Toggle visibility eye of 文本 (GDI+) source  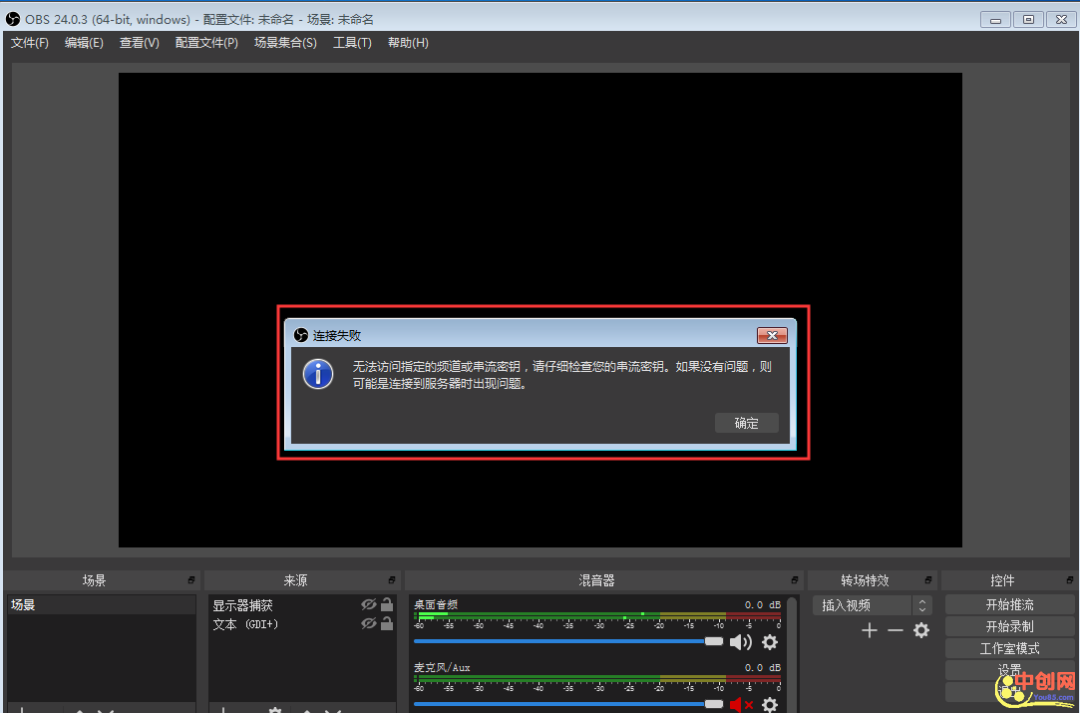tap(368, 624)
